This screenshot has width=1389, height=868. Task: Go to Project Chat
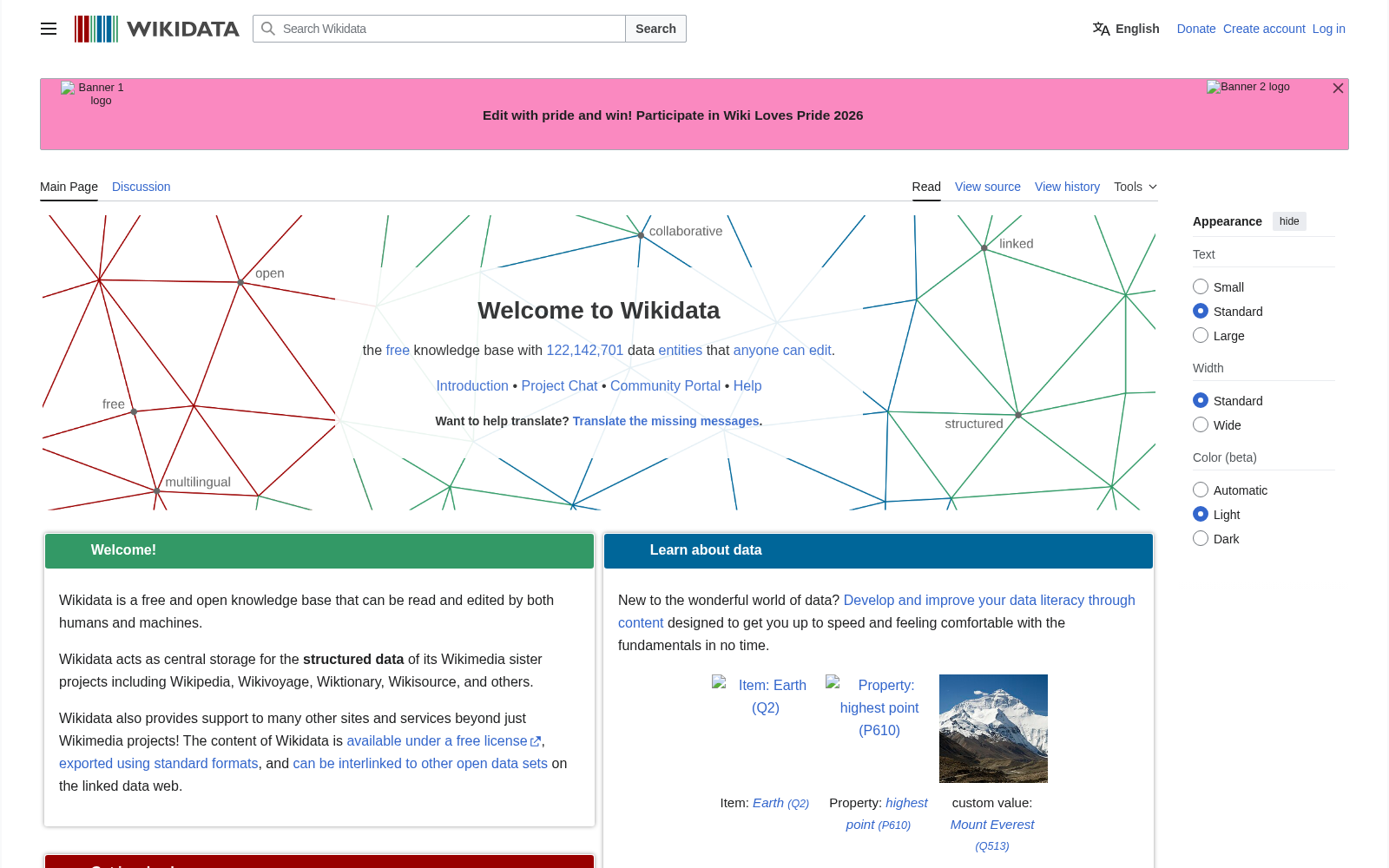(559, 385)
